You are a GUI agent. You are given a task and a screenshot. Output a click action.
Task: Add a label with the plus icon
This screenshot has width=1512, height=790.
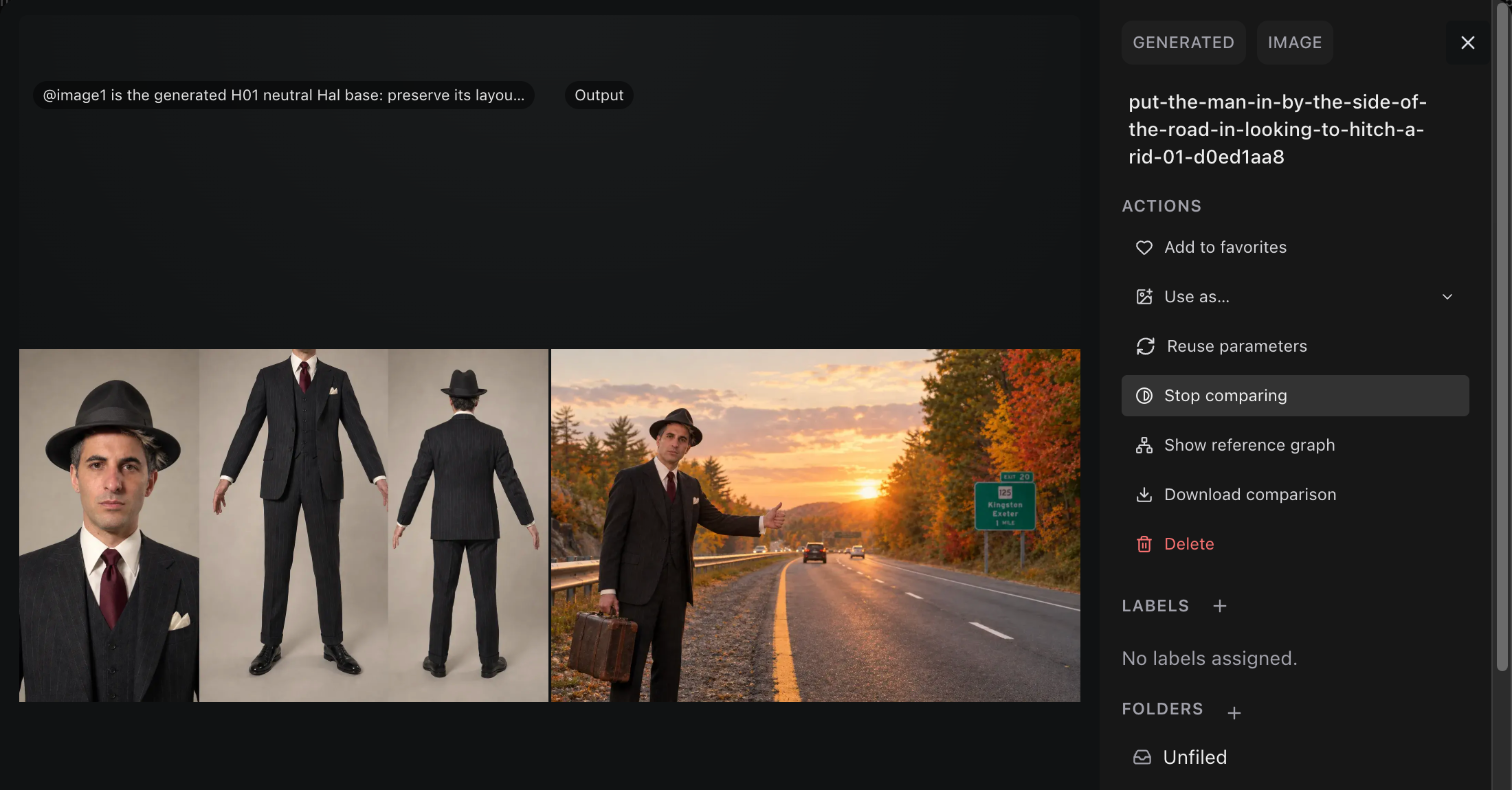[x=1220, y=606]
